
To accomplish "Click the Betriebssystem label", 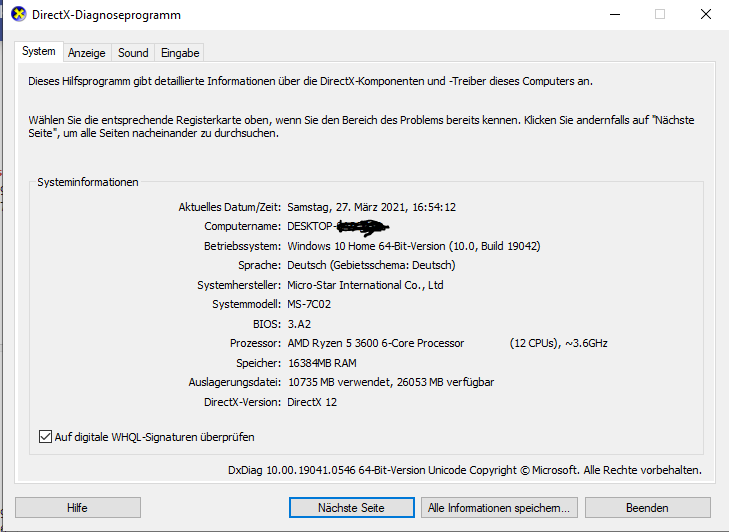I will [x=243, y=246].
